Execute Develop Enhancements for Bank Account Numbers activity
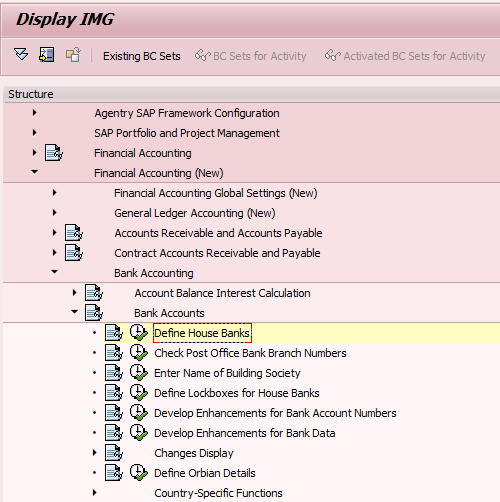 tap(139, 413)
